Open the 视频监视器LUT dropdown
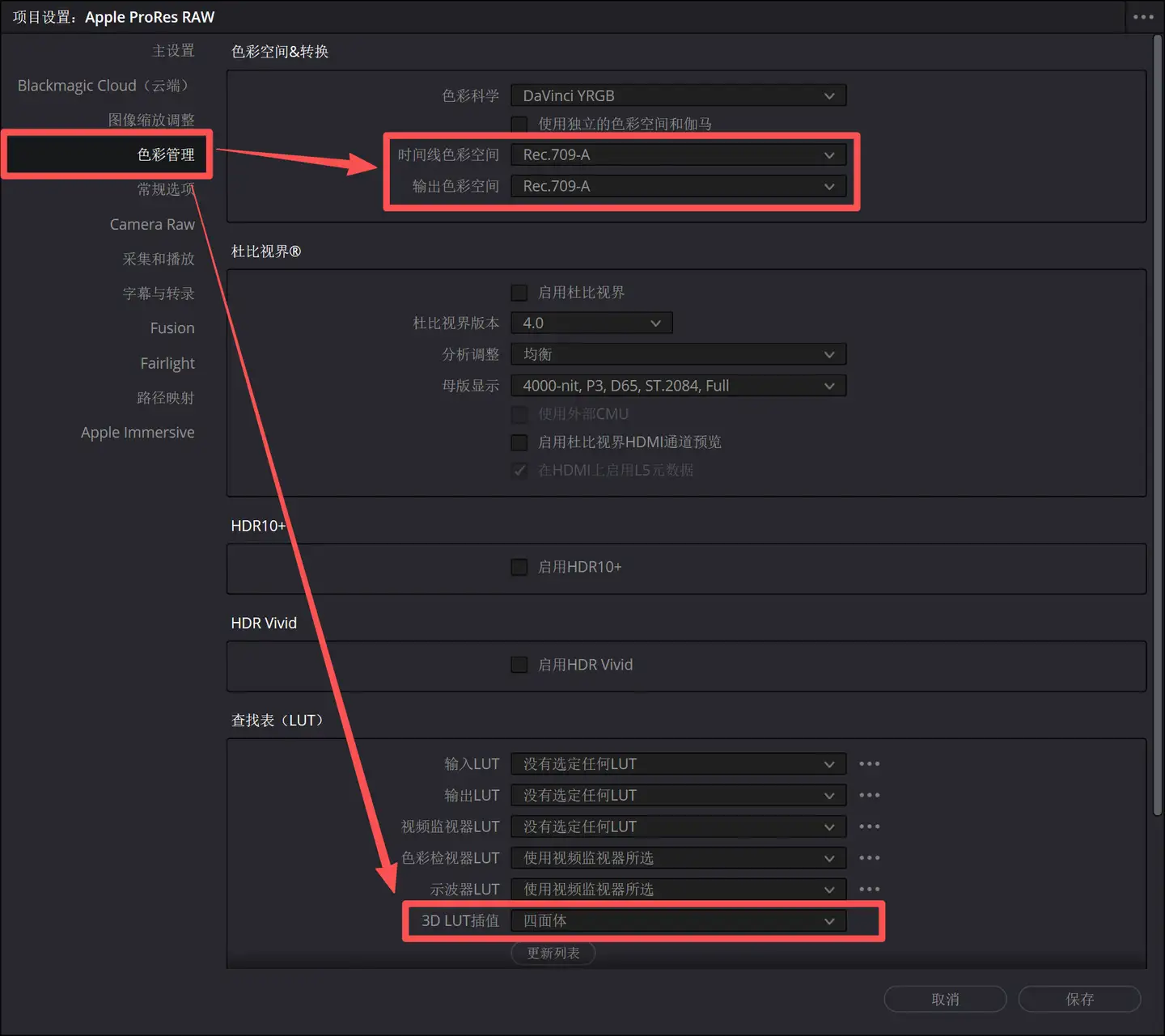1165x1036 pixels. [x=679, y=827]
